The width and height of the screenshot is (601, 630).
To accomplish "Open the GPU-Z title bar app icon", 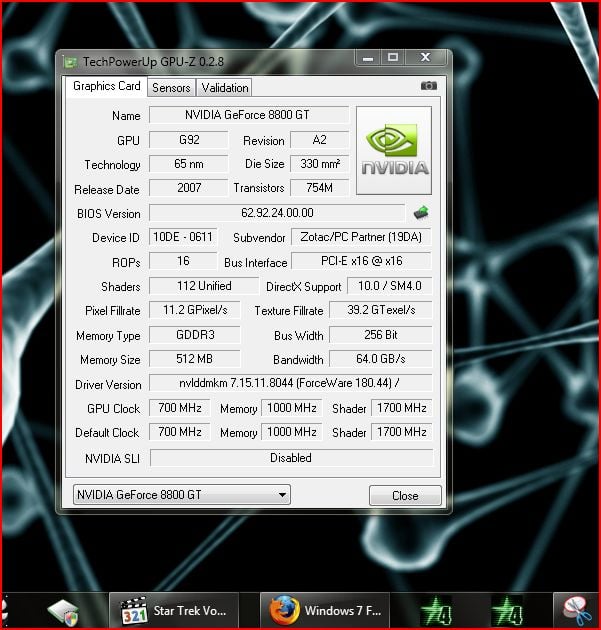I will point(71,62).
